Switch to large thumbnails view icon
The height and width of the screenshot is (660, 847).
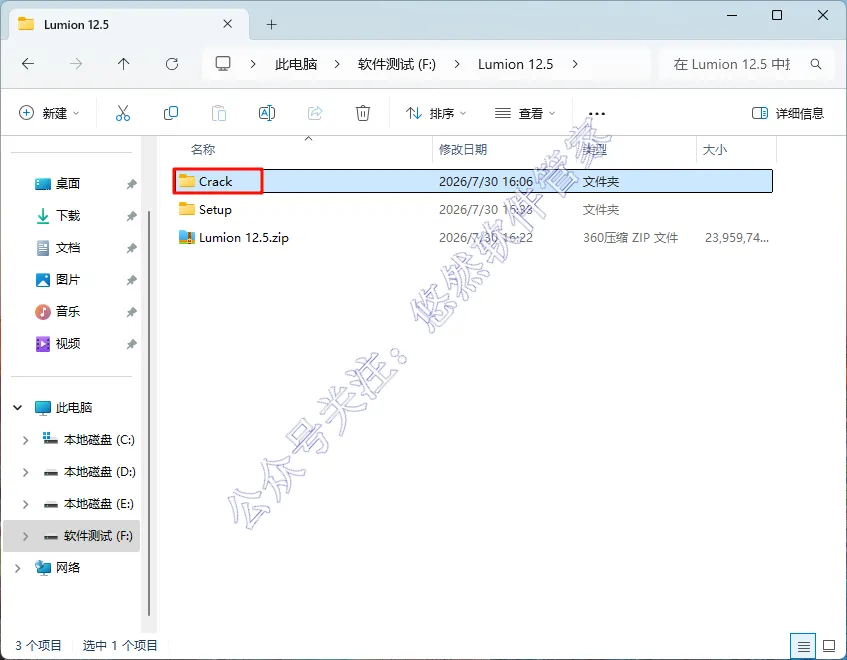829,645
